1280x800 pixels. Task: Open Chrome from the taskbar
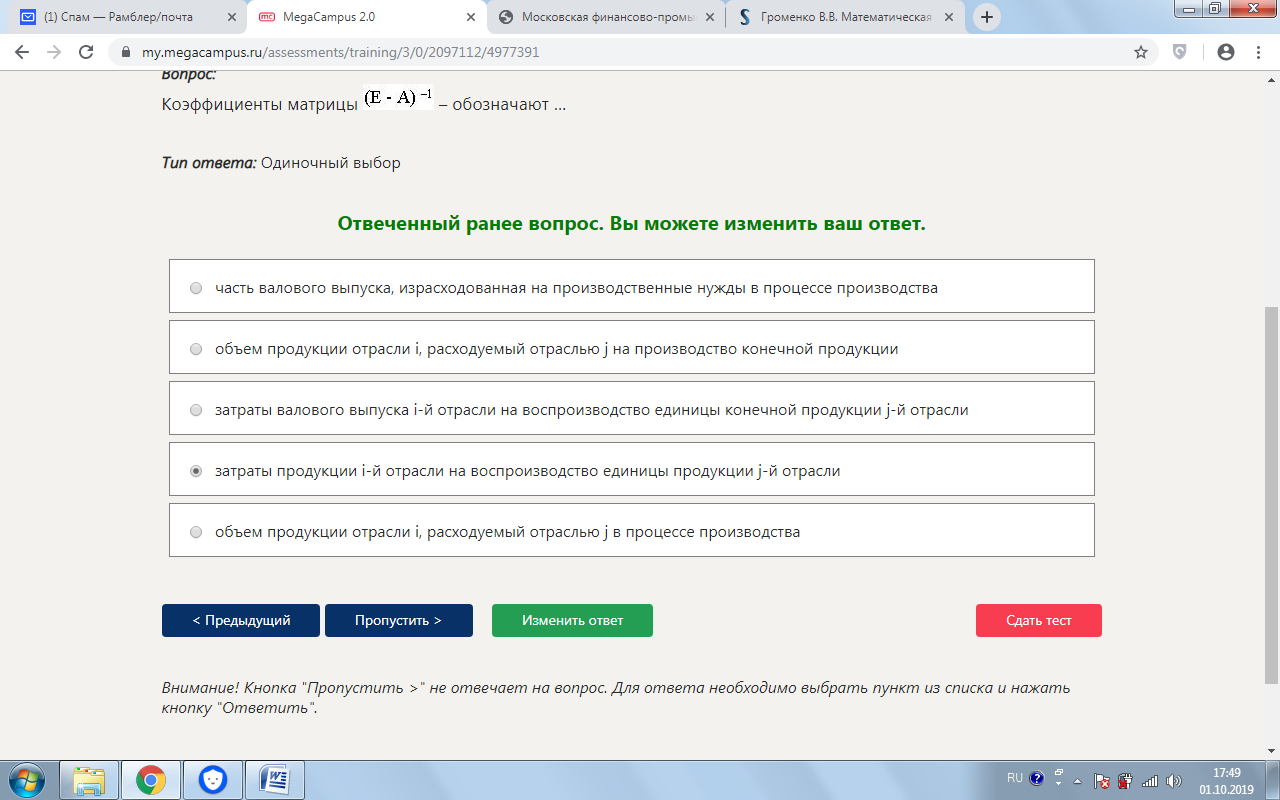[151, 779]
